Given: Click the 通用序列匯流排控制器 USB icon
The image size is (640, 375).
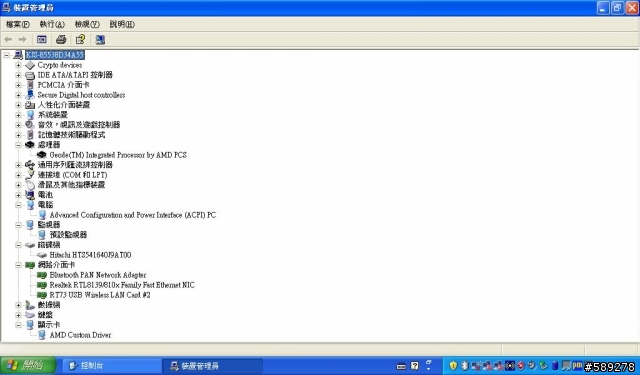Looking at the screenshot, I should [x=30, y=165].
